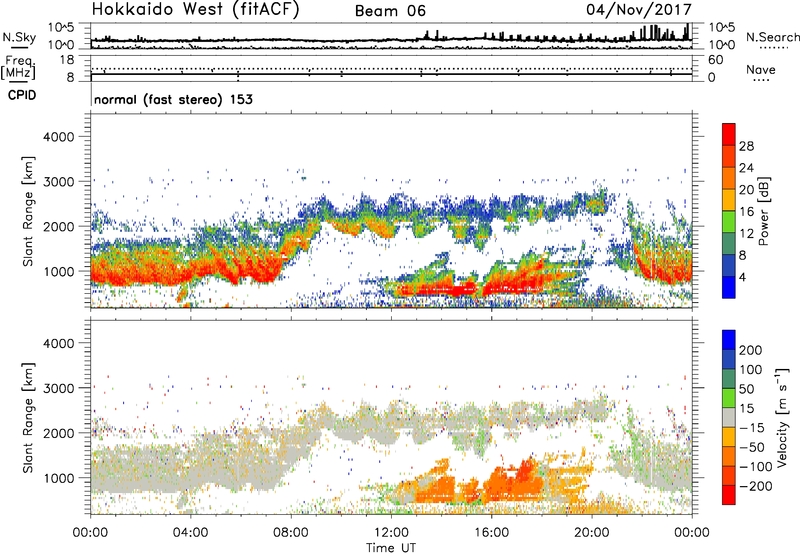Click the blue top segment of the velocity colorbar
Image resolution: width=800 pixels, height=554 pixels.
[729, 340]
